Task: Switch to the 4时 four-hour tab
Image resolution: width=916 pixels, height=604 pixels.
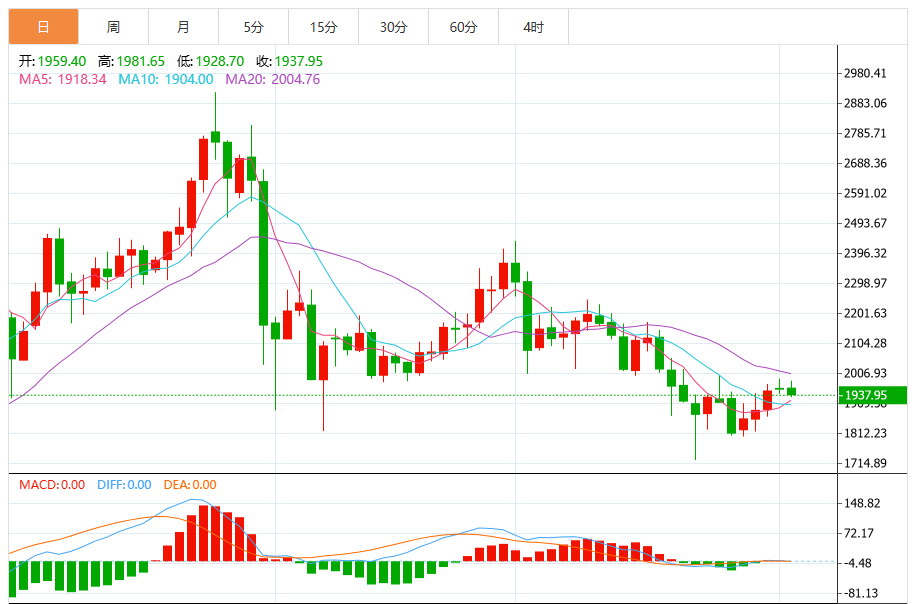Action: pos(534,27)
